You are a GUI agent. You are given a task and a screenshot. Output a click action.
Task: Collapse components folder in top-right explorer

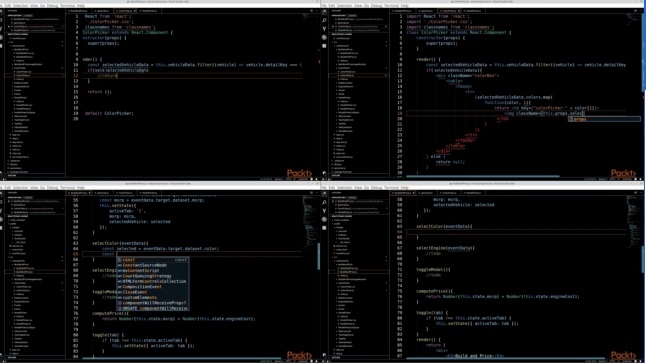pyautogui.click(x=342, y=46)
